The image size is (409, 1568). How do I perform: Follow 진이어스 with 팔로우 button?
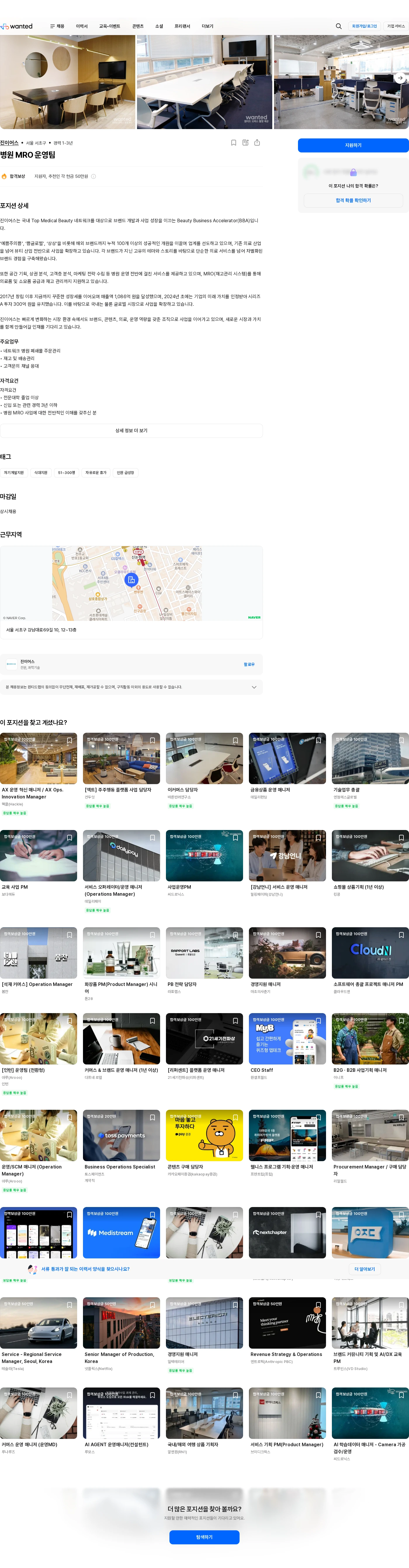[249, 665]
